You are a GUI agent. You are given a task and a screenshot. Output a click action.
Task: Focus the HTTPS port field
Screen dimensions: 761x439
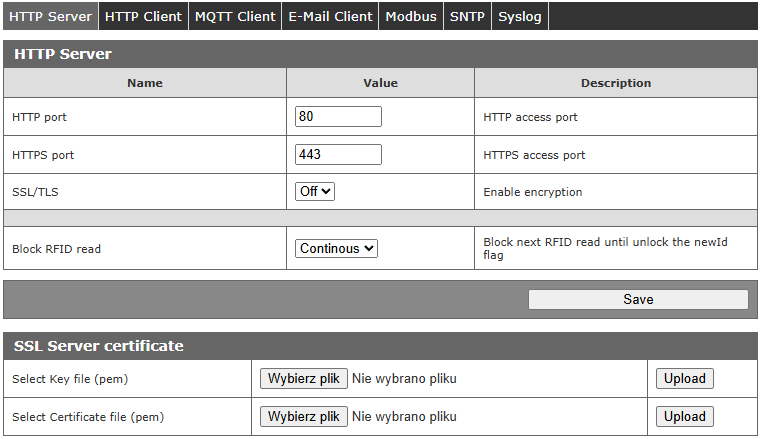[338, 155]
